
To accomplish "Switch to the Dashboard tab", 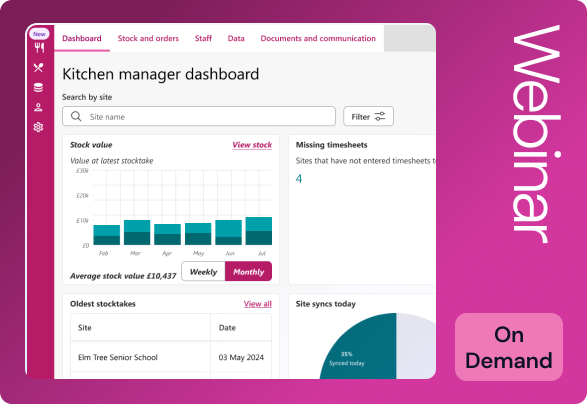I will 82,38.
